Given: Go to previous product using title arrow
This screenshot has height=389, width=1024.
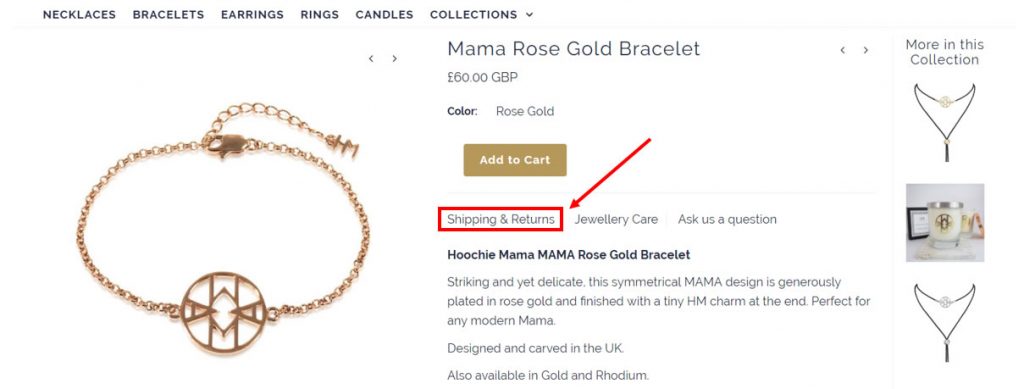Looking at the screenshot, I should tap(842, 50).
